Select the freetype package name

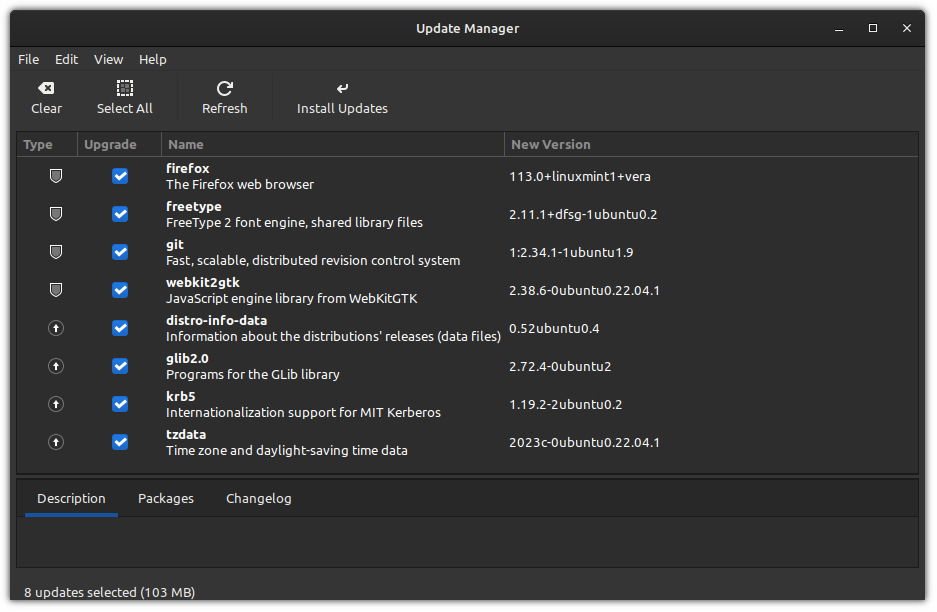coord(194,207)
